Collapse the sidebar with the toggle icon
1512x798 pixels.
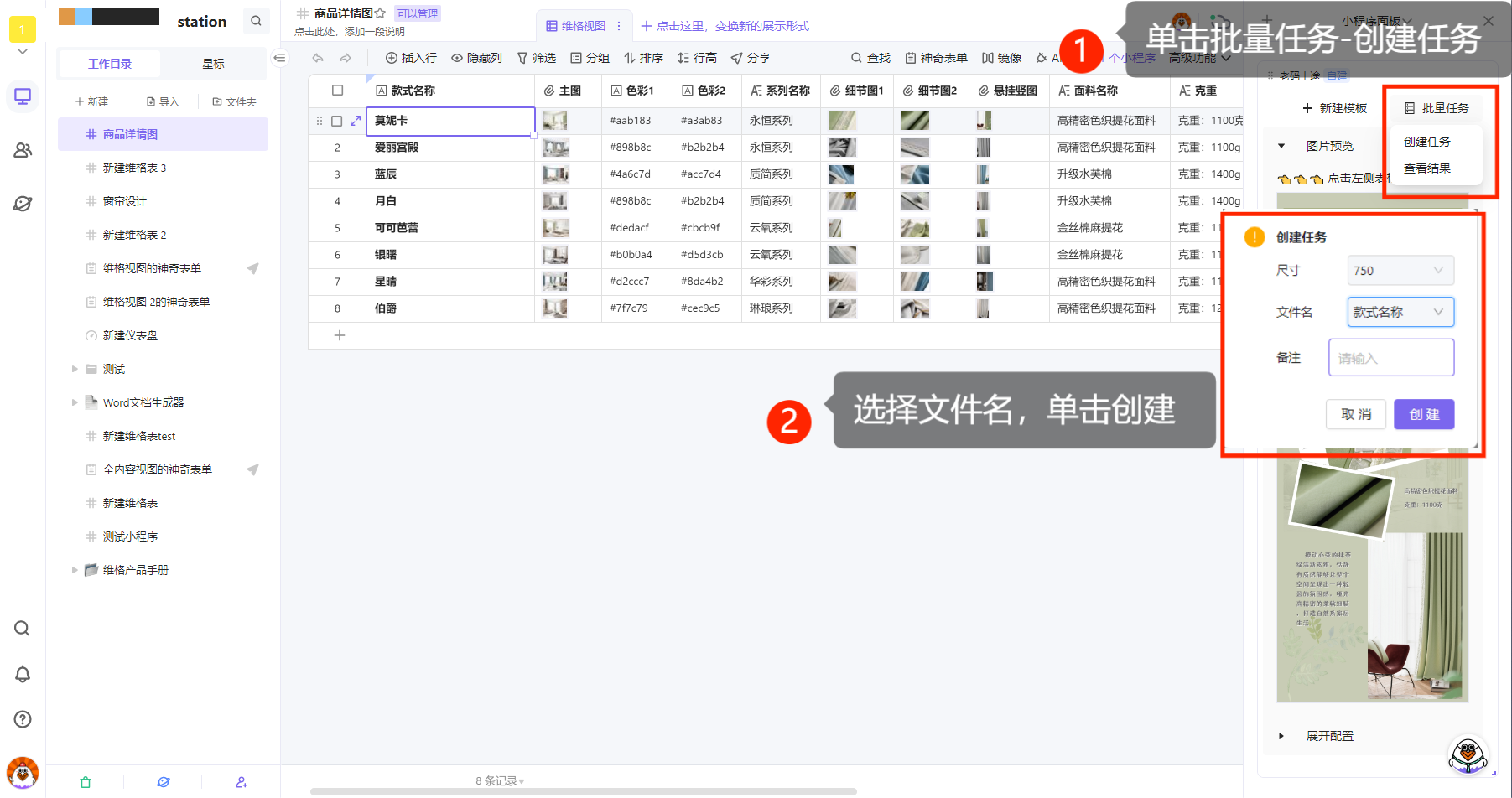pos(280,58)
